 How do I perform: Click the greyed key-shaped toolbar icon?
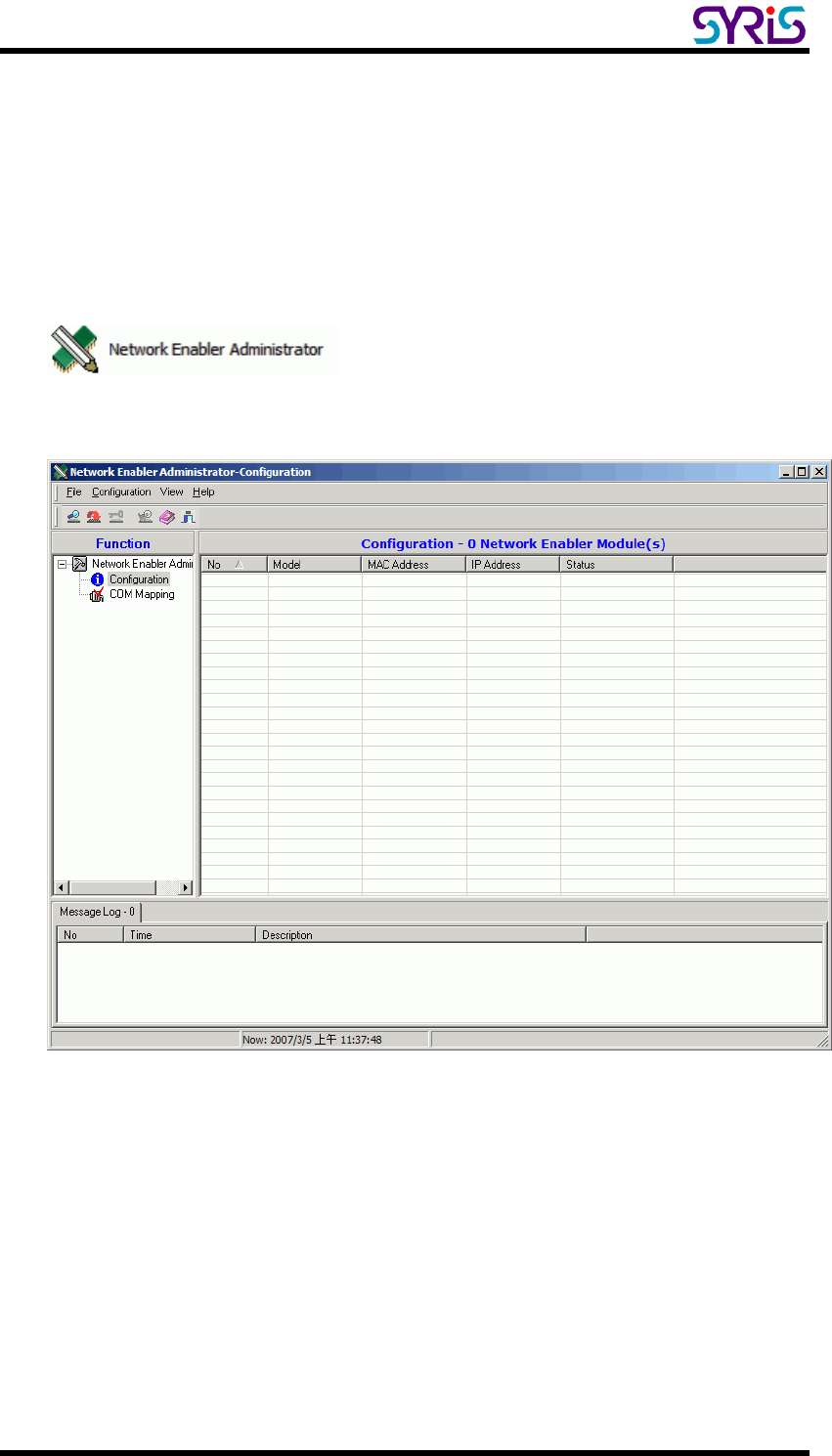pos(116,517)
